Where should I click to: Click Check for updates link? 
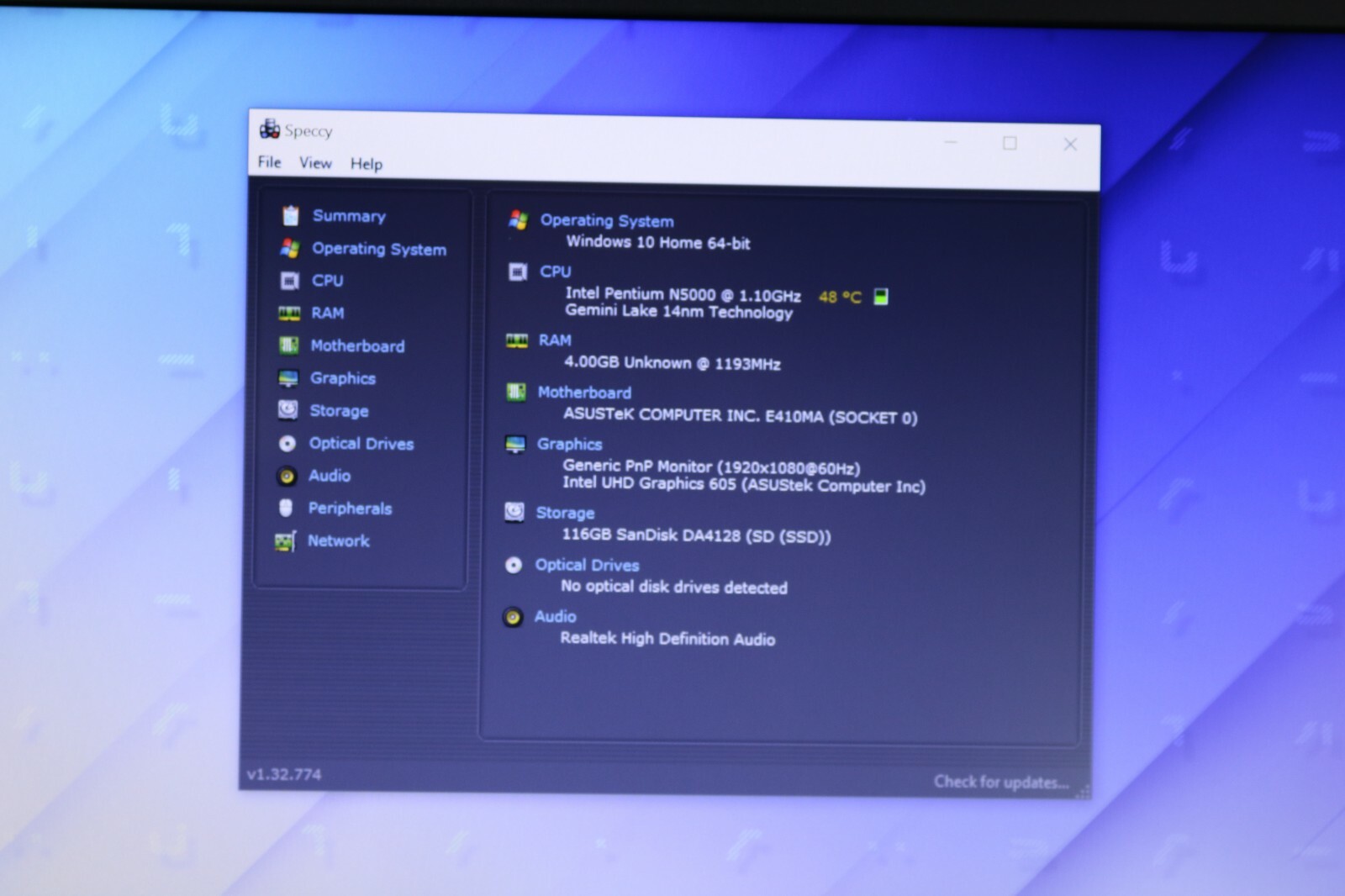coord(1001,782)
